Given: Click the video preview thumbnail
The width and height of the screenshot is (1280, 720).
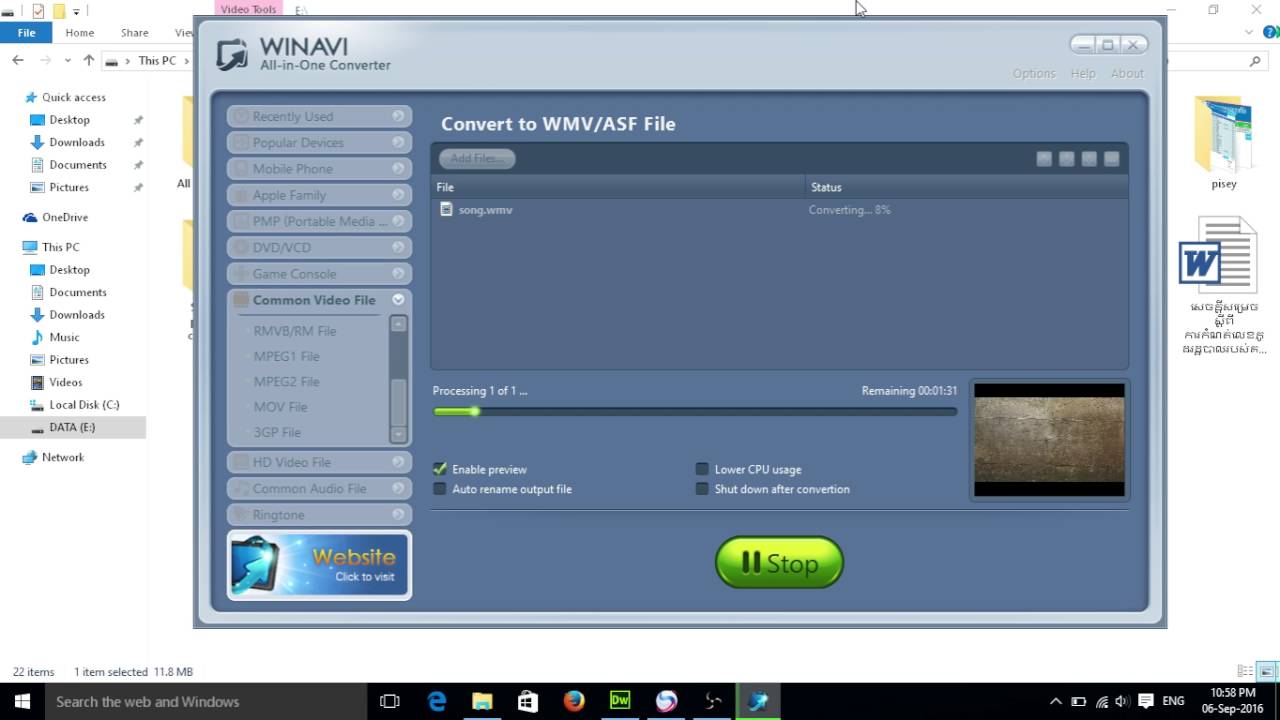Looking at the screenshot, I should click(x=1049, y=440).
